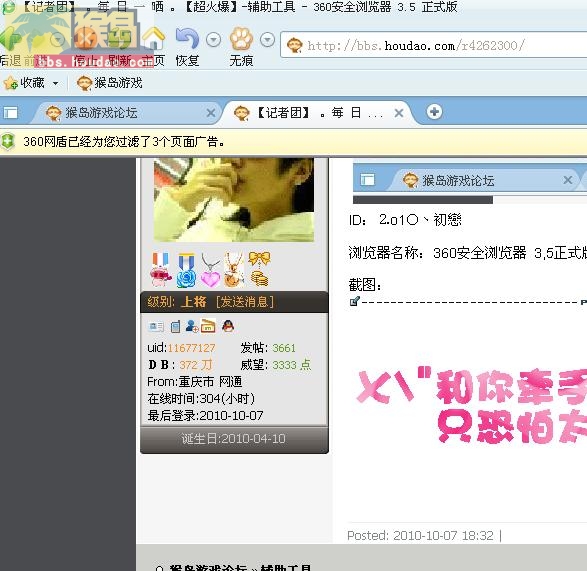Open dropdown arrow next to restore icon
The height and width of the screenshot is (571, 587).
tap(213, 40)
